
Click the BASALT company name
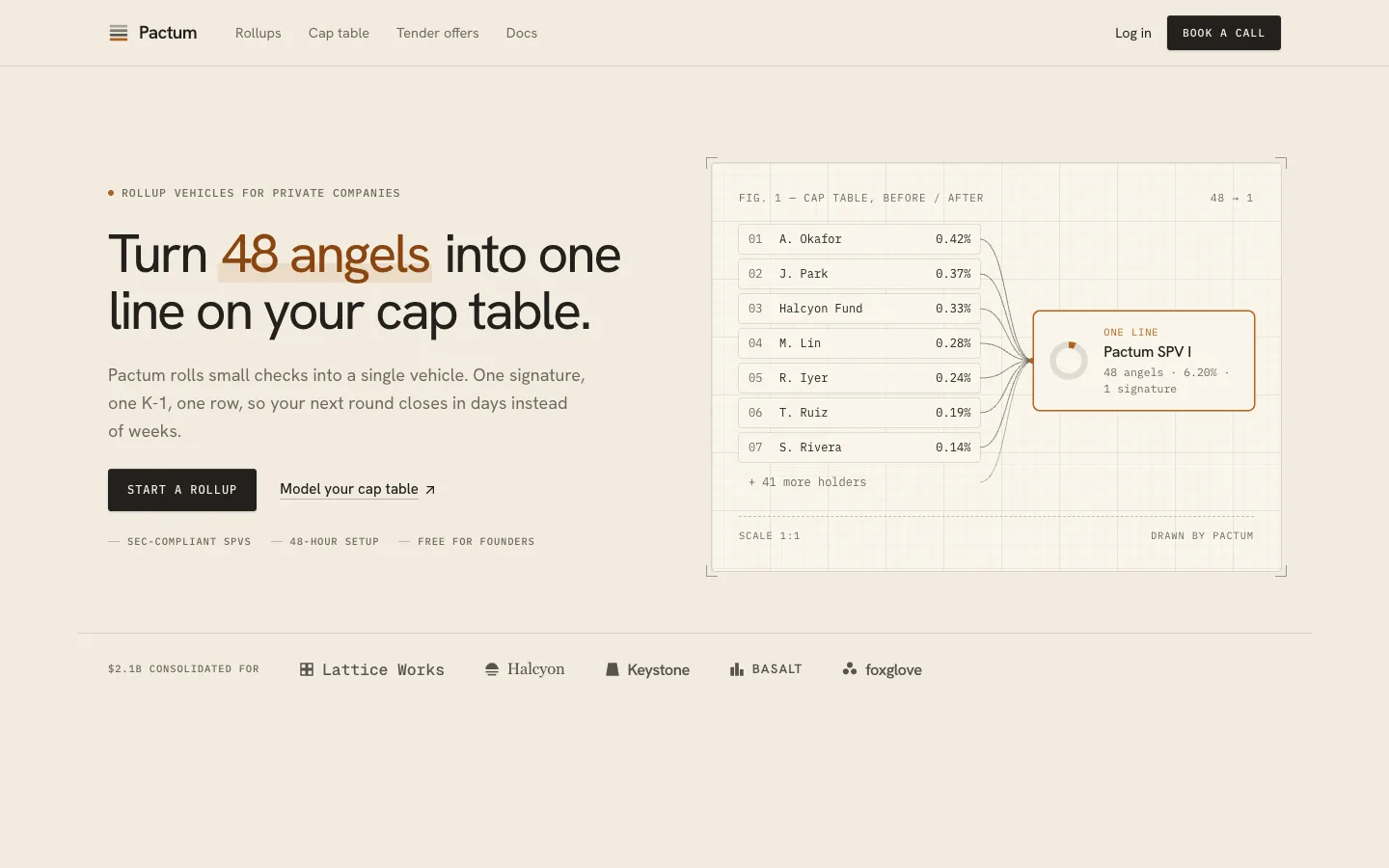point(776,669)
